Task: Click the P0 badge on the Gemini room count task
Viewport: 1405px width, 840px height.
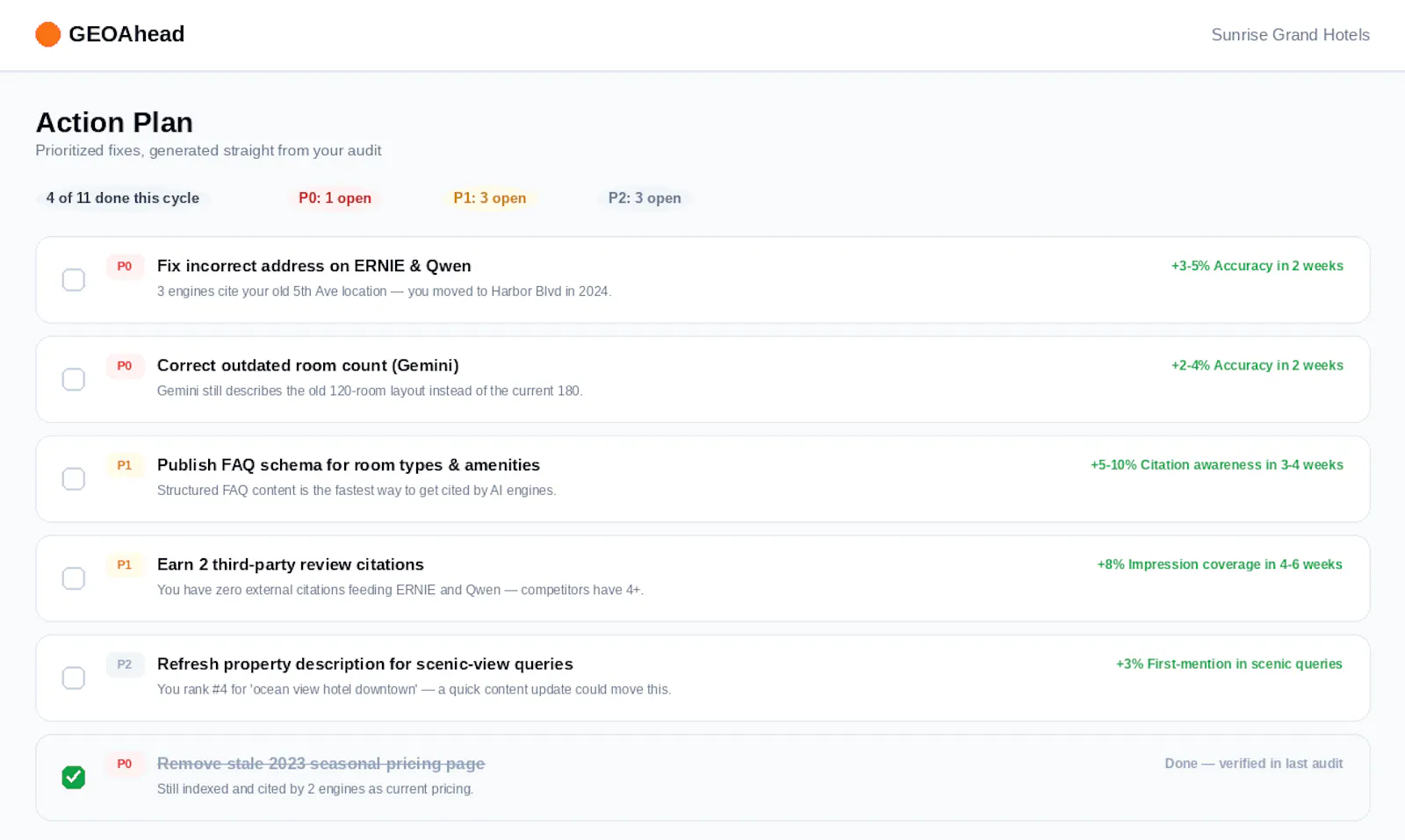Action: pos(125,366)
